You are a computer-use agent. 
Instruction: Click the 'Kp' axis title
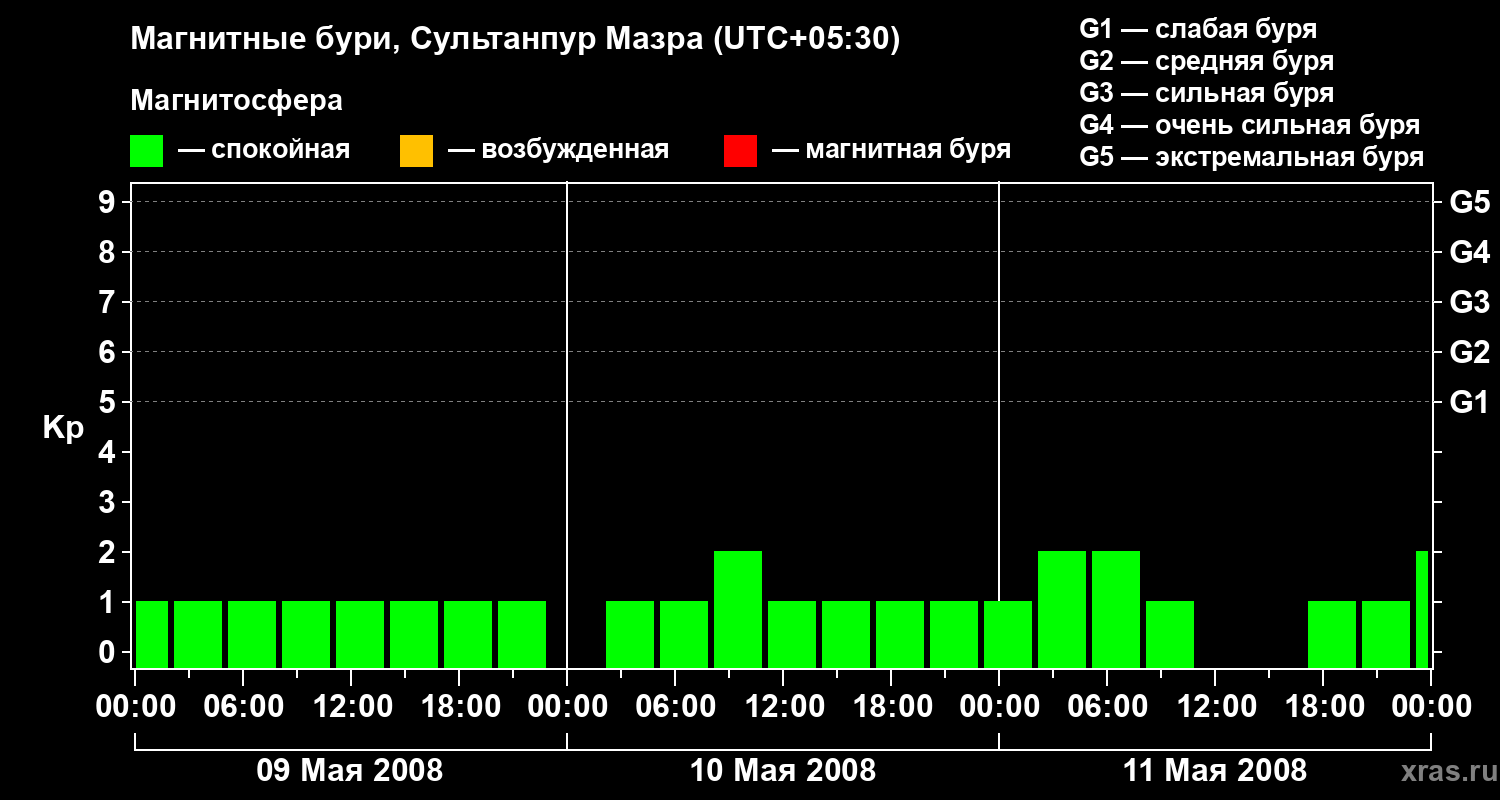coord(63,428)
